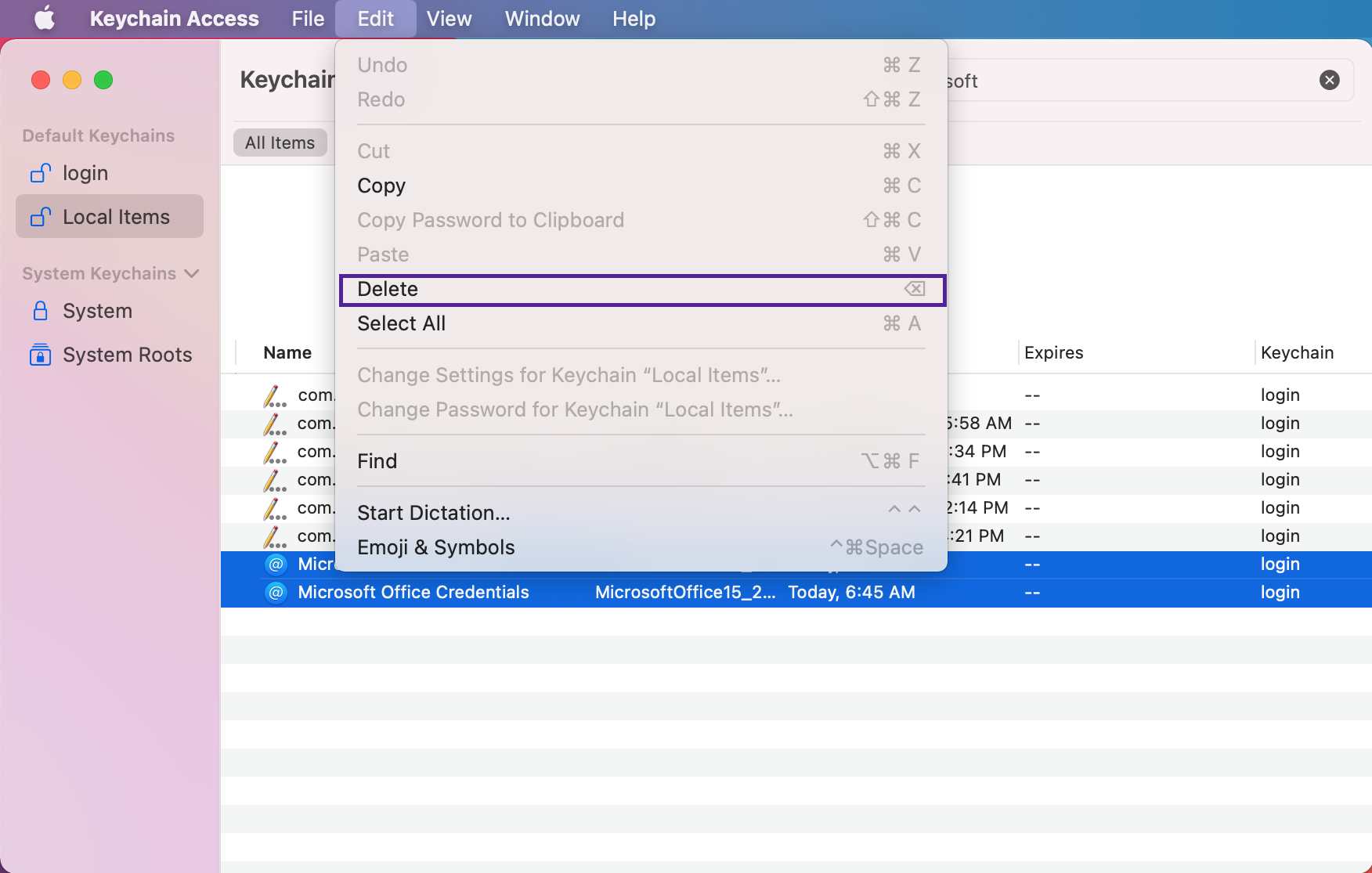Sort by the Expires column header

(1053, 352)
